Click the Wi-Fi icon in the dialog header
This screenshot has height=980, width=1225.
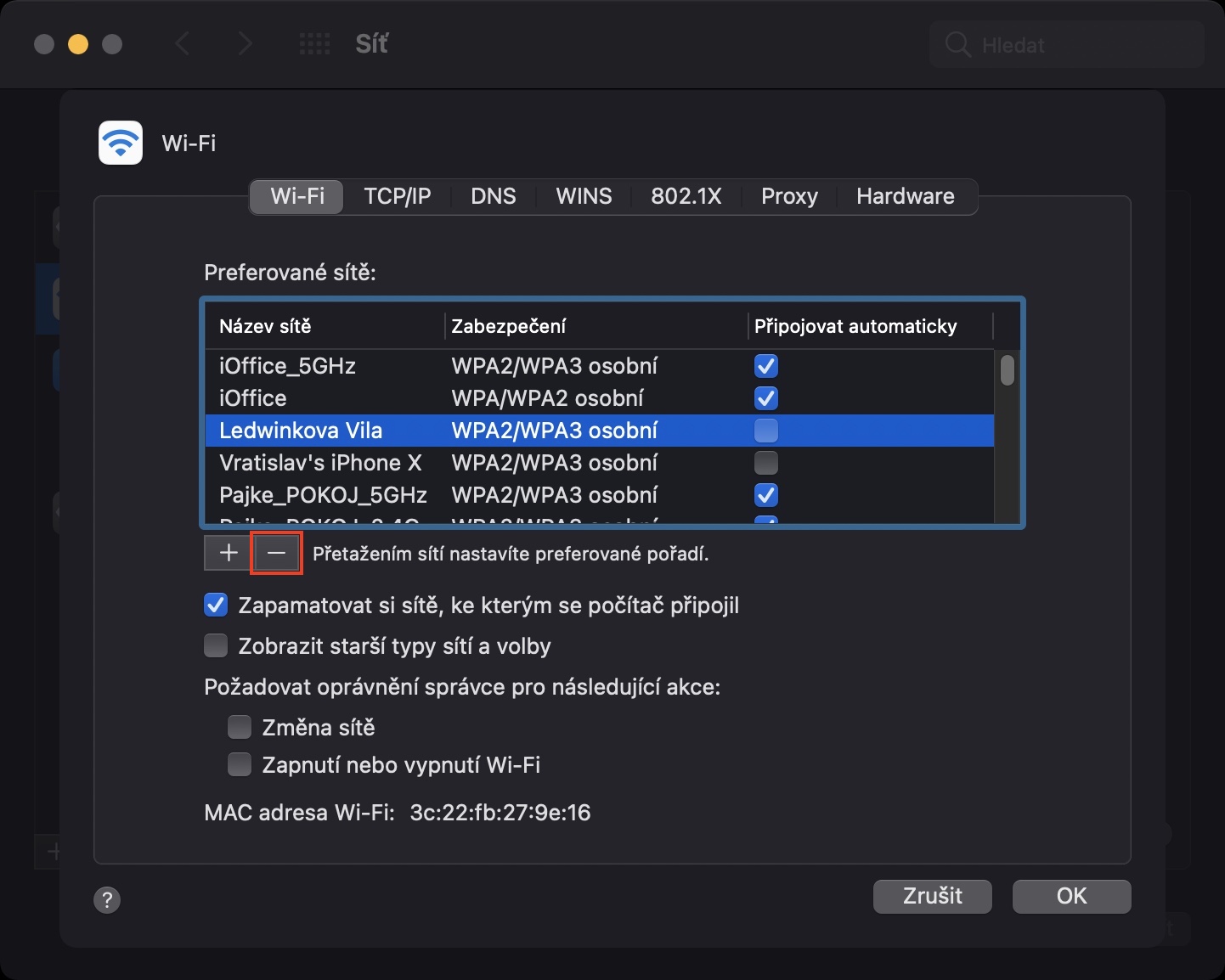click(121, 143)
